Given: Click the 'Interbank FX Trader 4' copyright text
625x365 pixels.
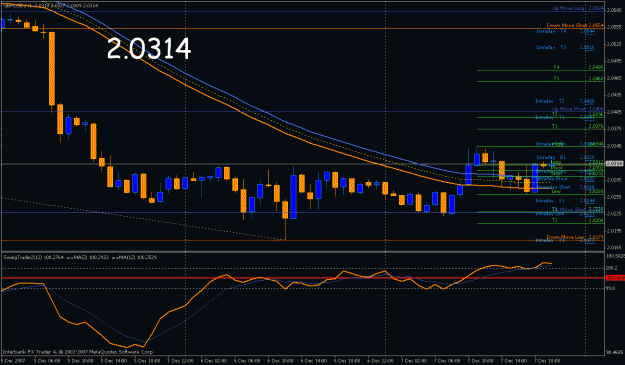Looking at the screenshot, I should coord(78,352).
